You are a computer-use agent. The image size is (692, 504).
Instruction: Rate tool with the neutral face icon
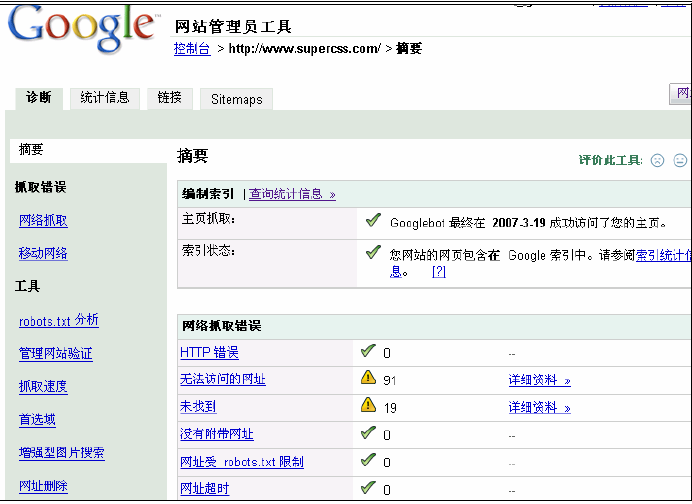pos(680,160)
